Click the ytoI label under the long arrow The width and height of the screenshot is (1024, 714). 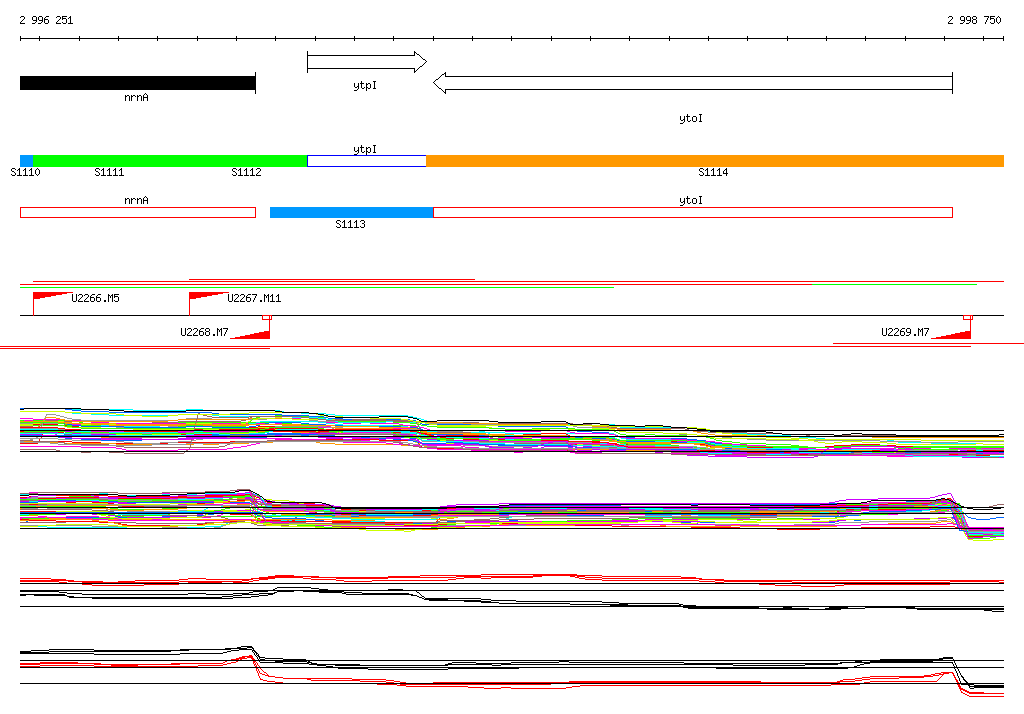click(691, 118)
